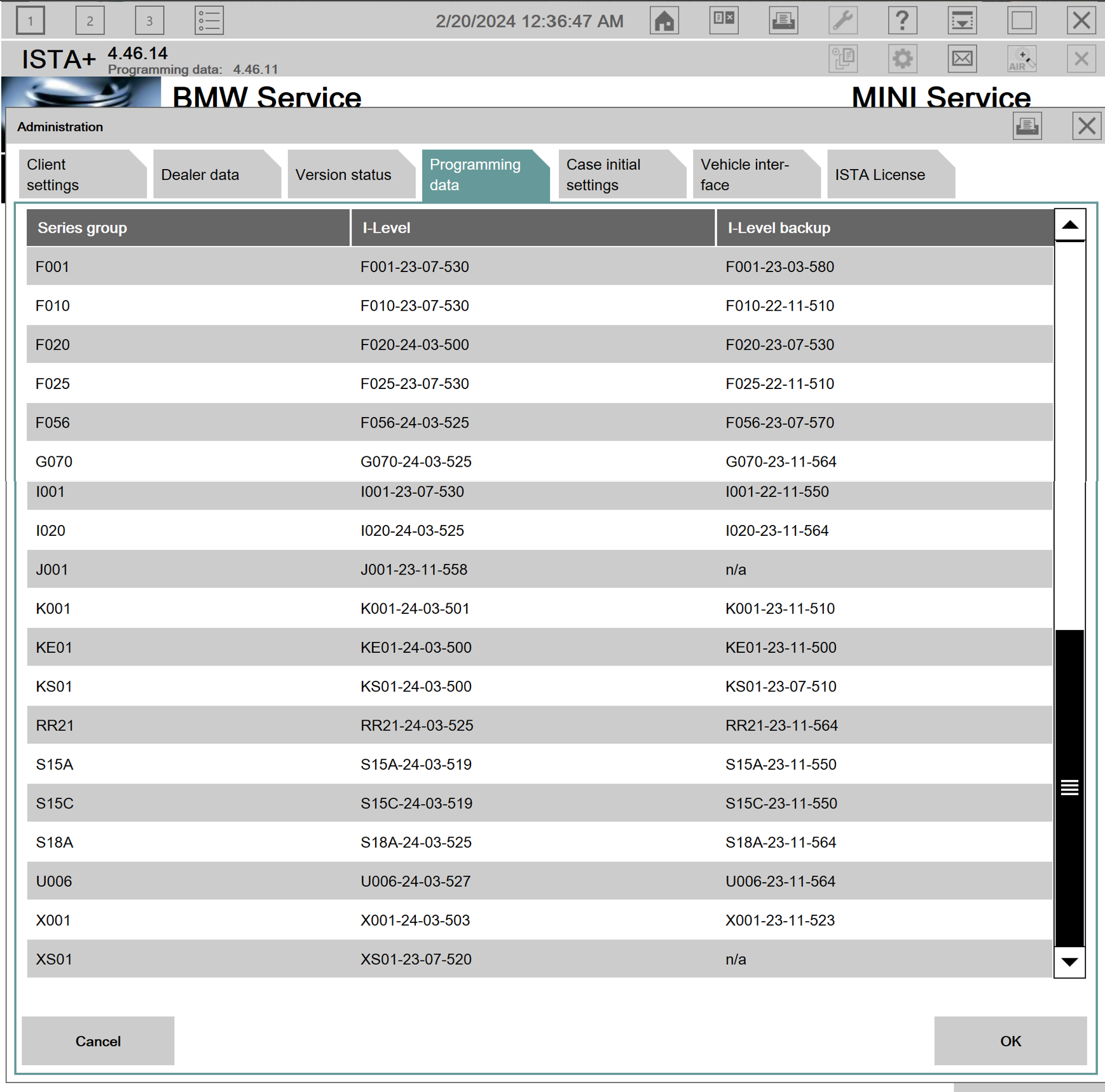This screenshot has width=1105, height=1092.
Task: Open the envelope mail icon
Action: pos(962,59)
